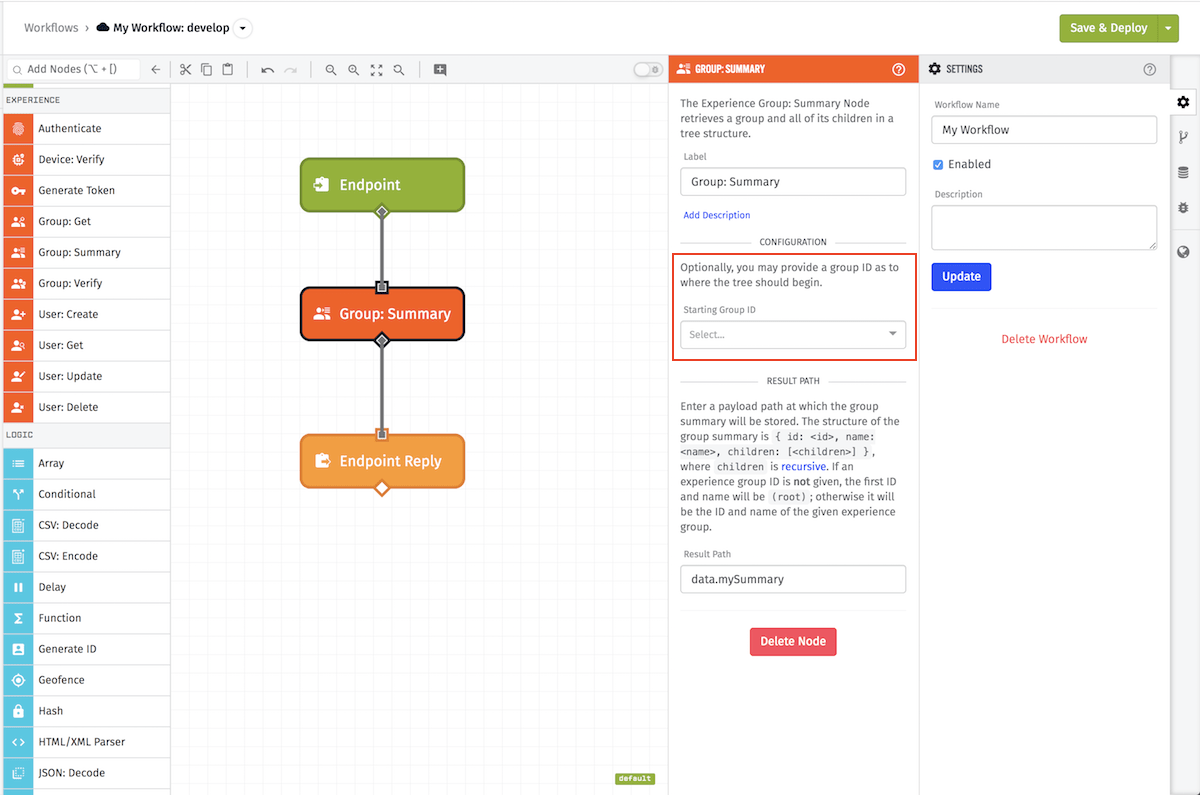Click the fit-to-screen icon

[376, 70]
